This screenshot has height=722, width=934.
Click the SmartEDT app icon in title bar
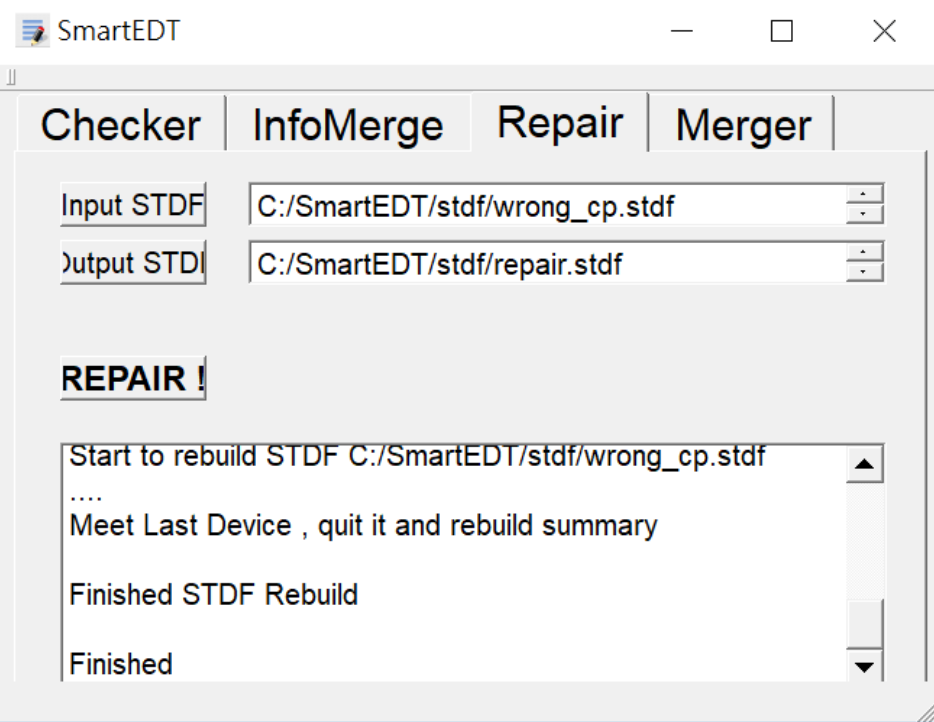[33, 31]
